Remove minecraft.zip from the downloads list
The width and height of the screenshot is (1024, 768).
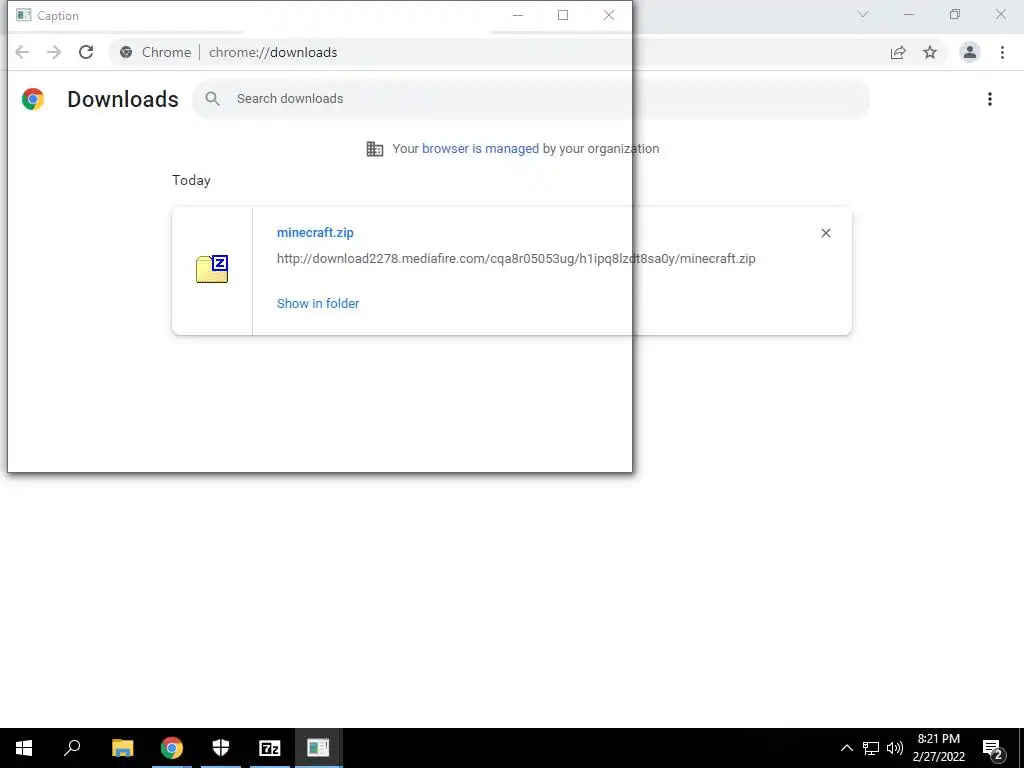click(825, 233)
